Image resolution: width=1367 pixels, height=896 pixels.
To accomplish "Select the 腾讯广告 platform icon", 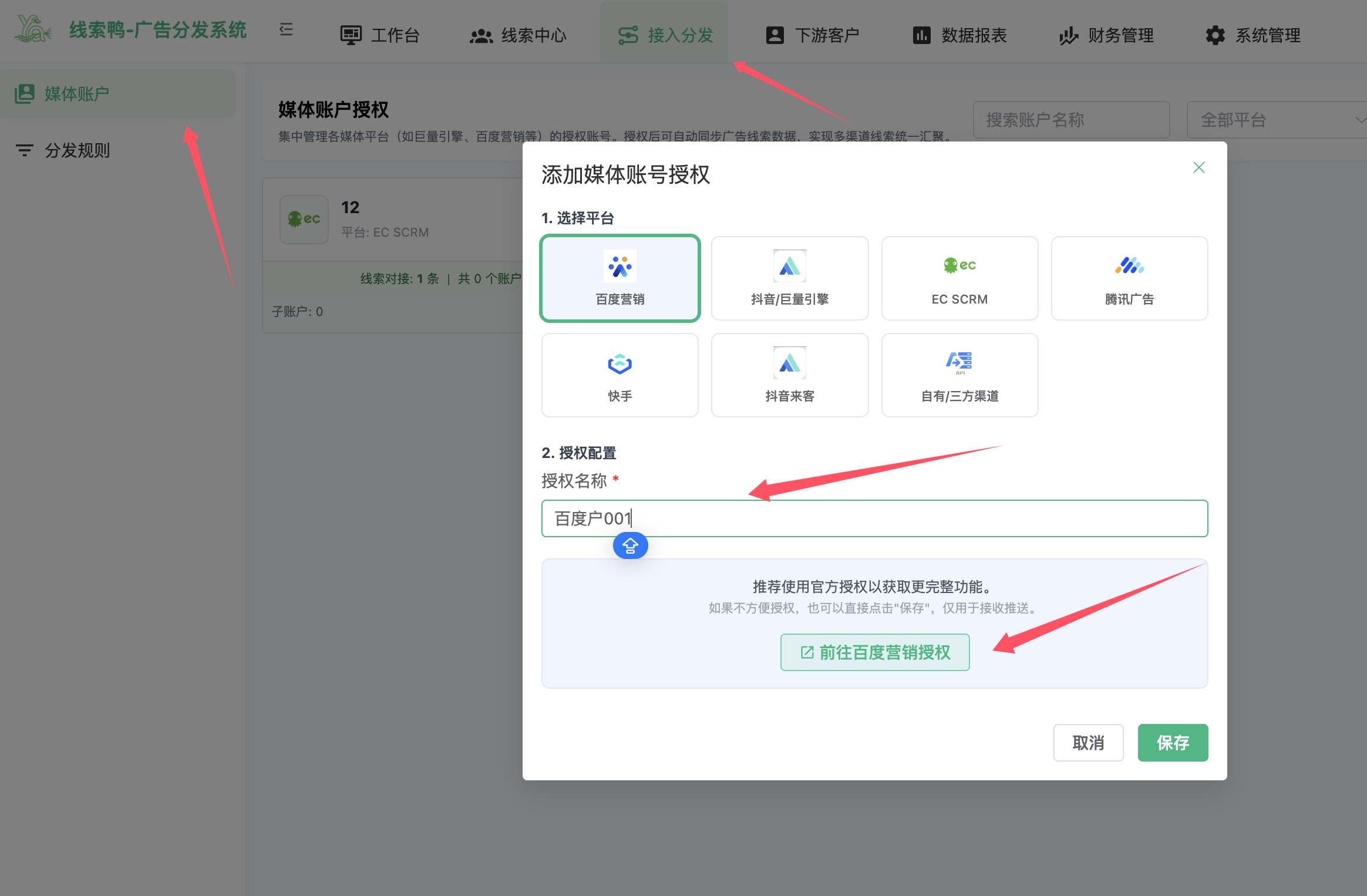I will pos(1129,266).
